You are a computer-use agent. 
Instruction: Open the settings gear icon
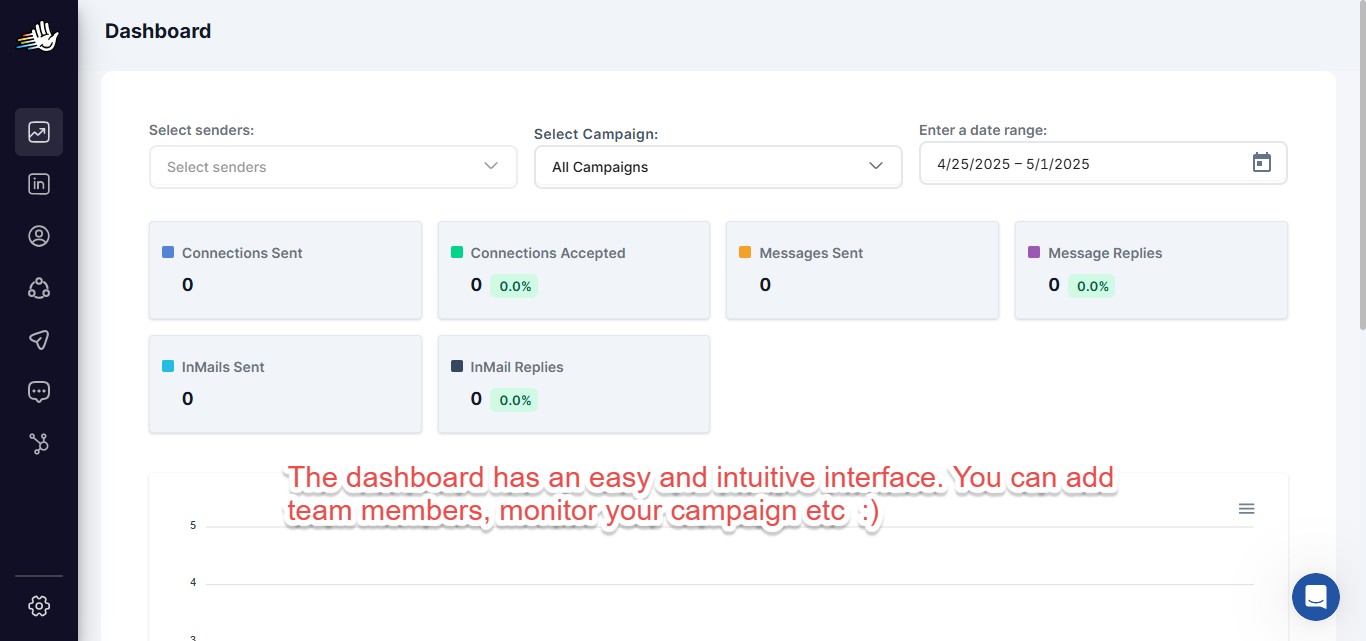click(x=39, y=606)
